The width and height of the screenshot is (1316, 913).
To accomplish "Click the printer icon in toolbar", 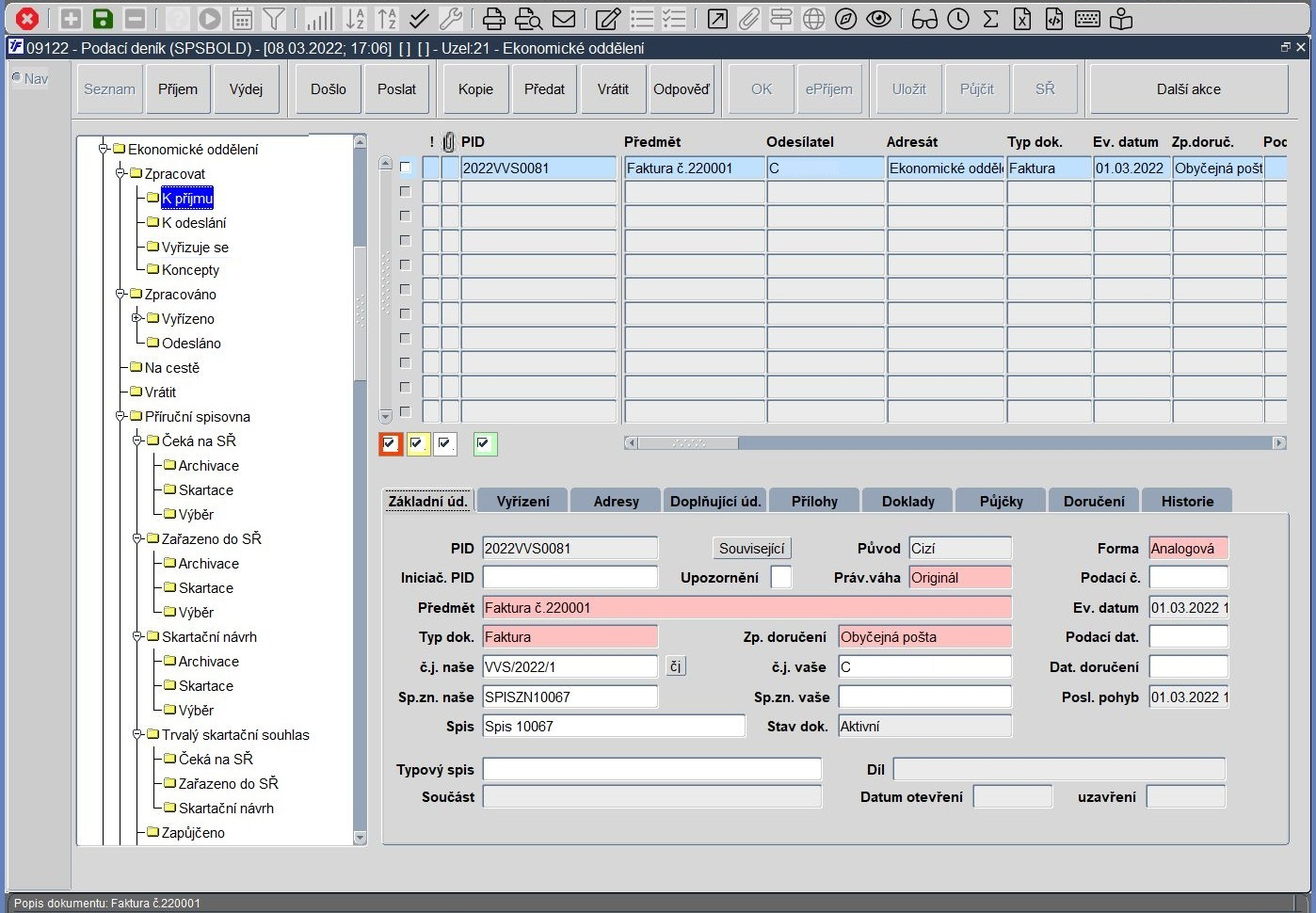I will pyautogui.click(x=494, y=19).
